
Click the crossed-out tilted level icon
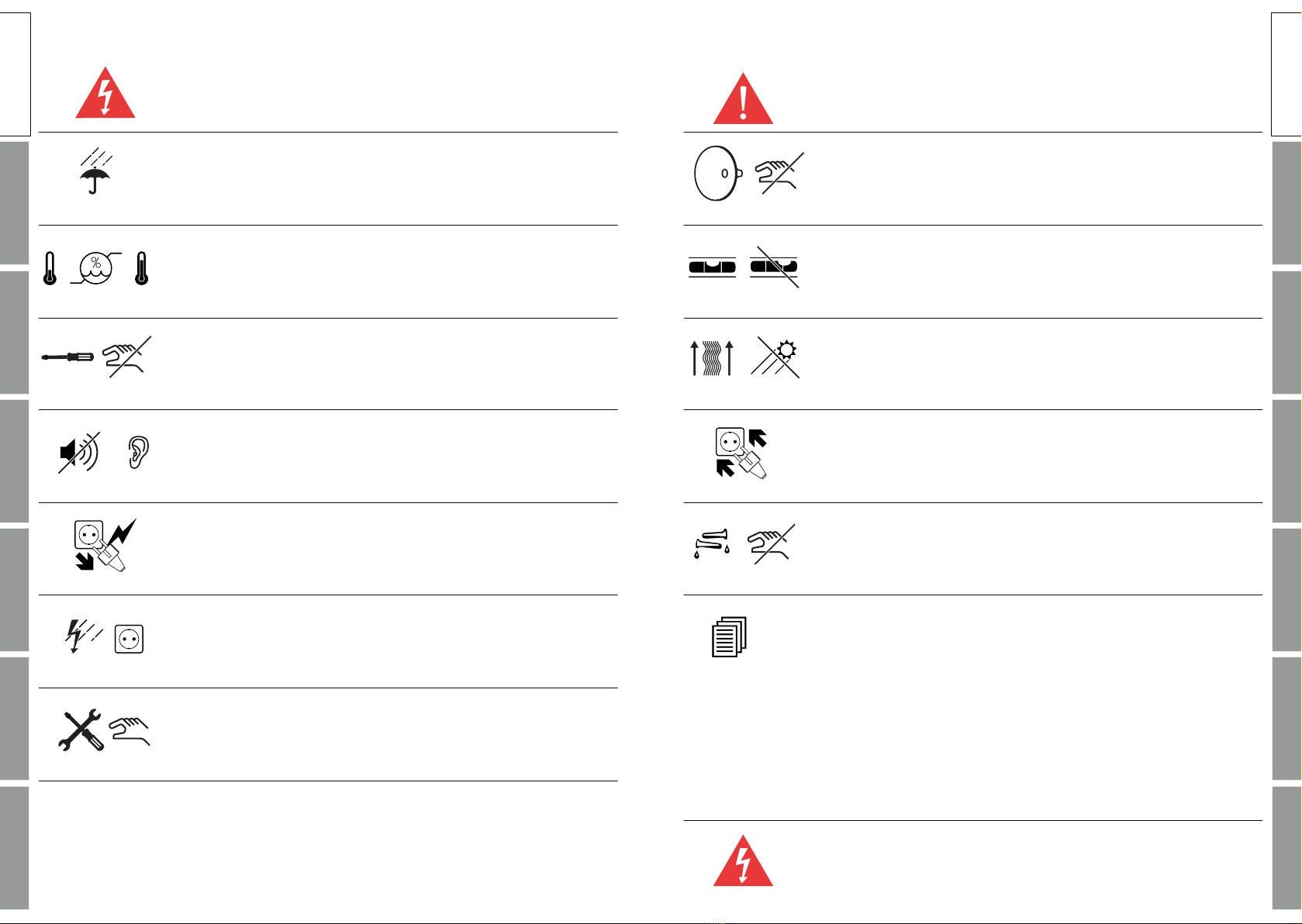(x=774, y=267)
